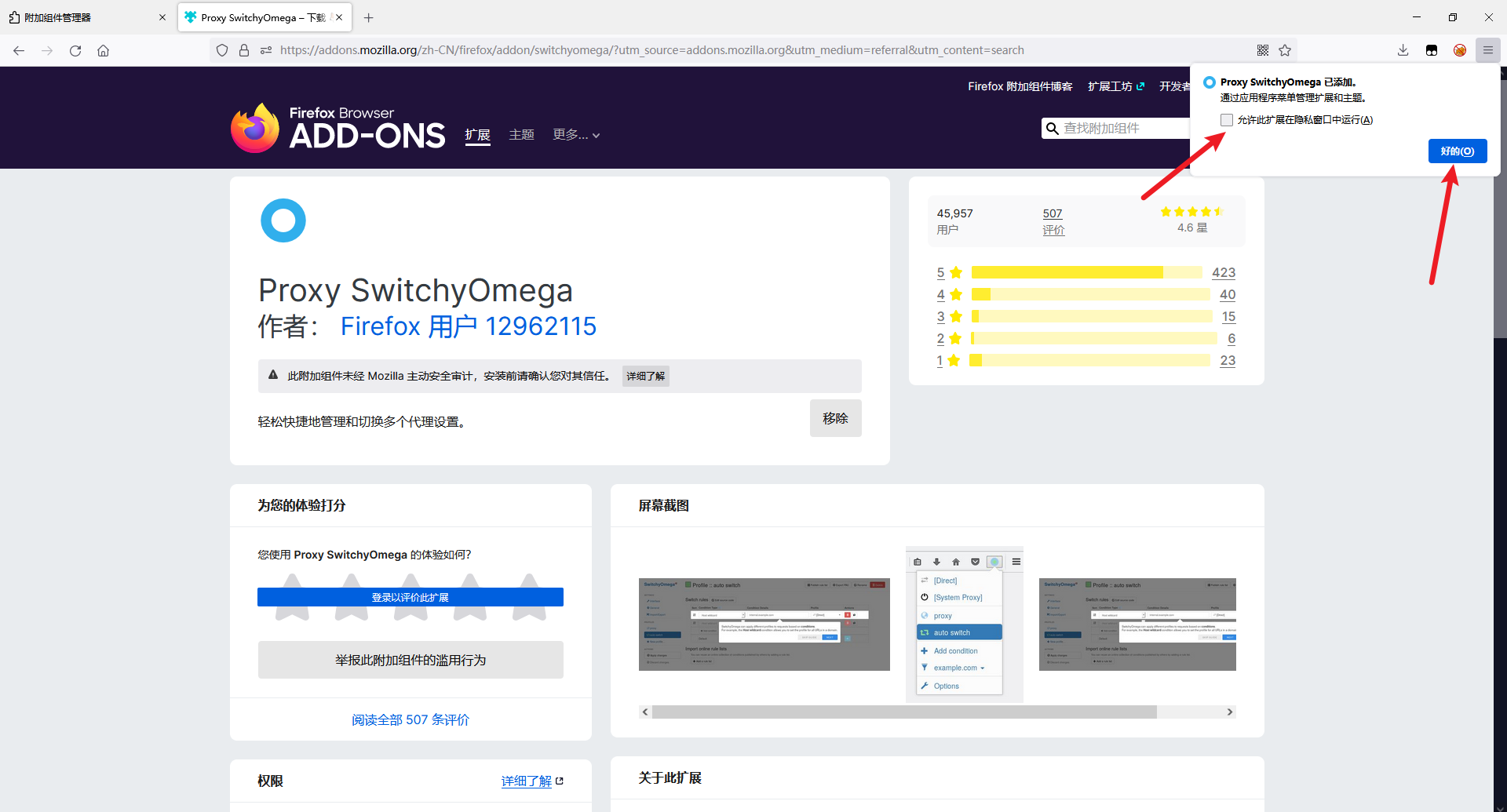The image size is (1507, 812).
Task: Click the screenshots horizontal scrollbar
Action: (x=904, y=712)
